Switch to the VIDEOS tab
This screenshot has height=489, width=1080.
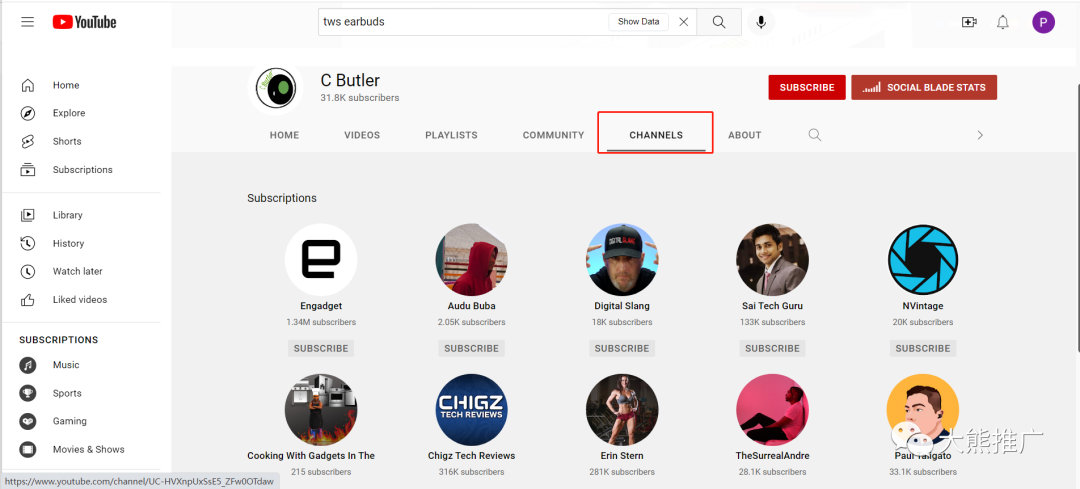[362, 135]
